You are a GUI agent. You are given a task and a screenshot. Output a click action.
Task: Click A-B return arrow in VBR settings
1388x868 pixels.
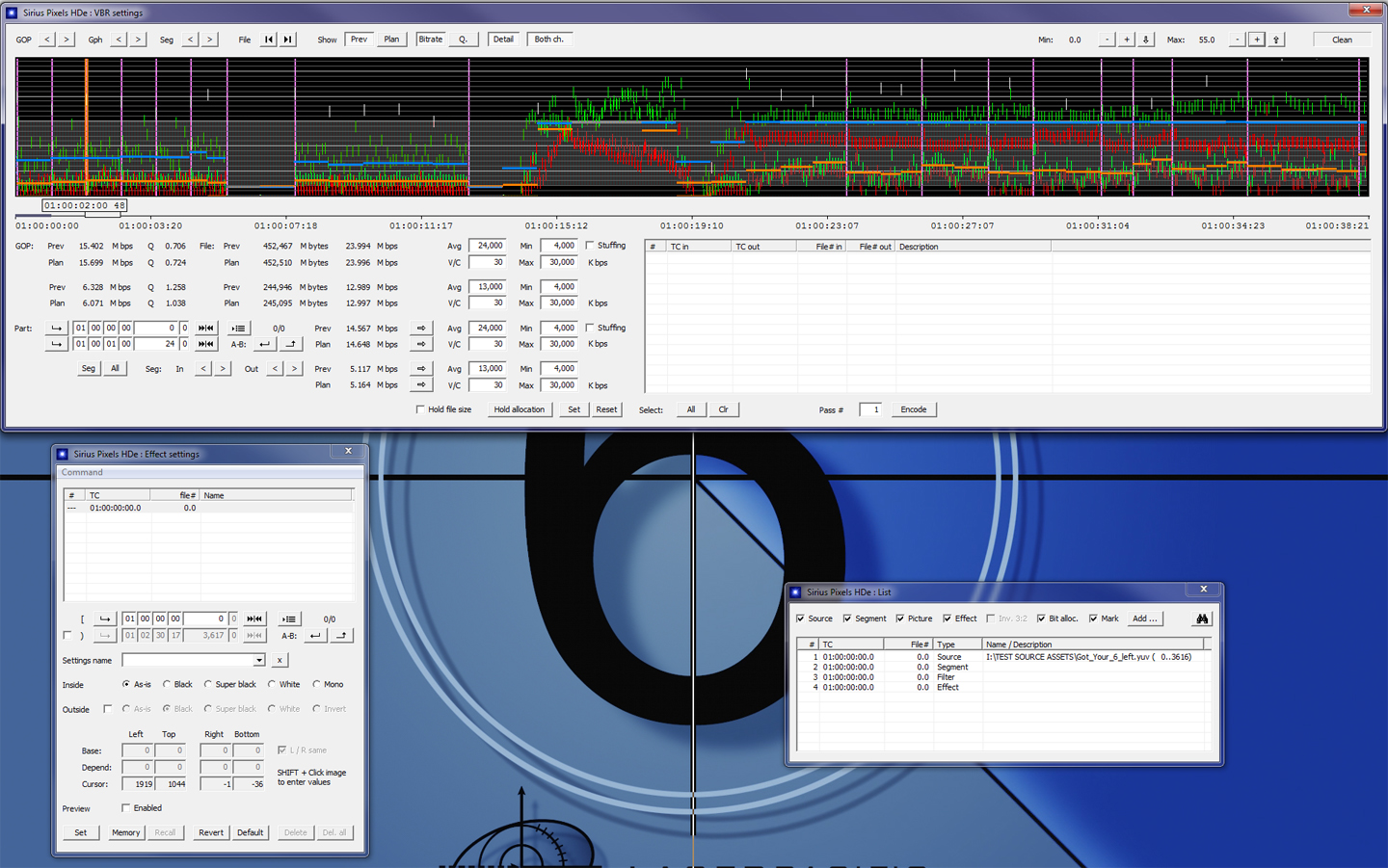pos(264,344)
